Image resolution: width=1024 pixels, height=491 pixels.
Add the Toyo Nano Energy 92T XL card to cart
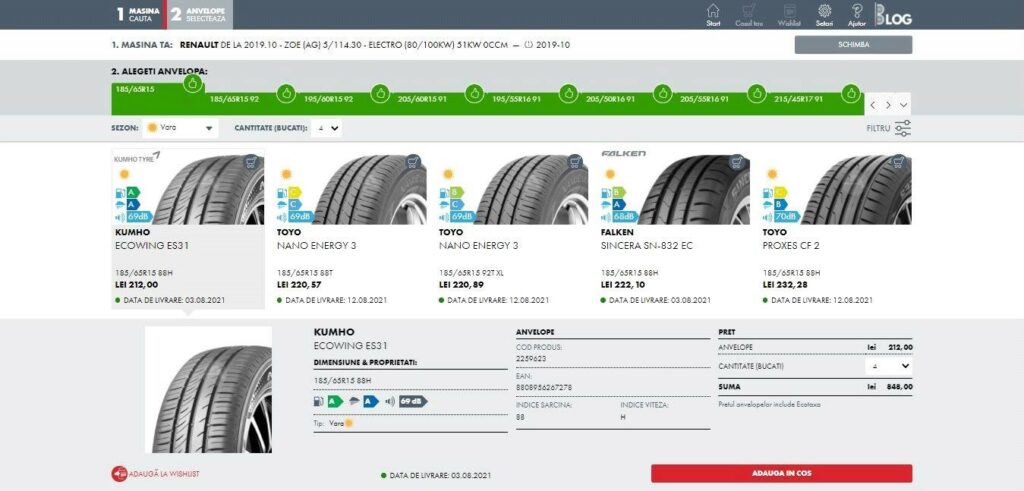tap(575, 162)
